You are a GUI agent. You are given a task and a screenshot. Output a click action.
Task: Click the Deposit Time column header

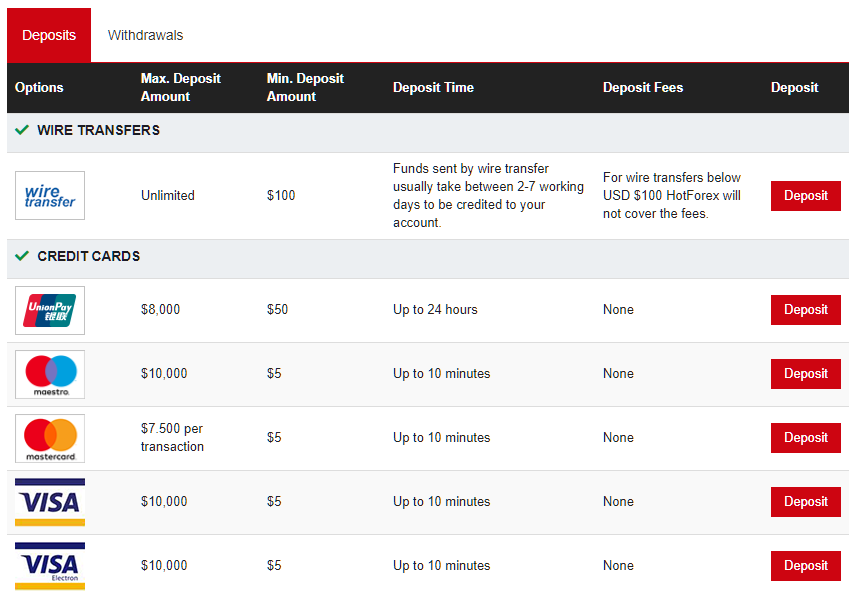click(433, 87)
